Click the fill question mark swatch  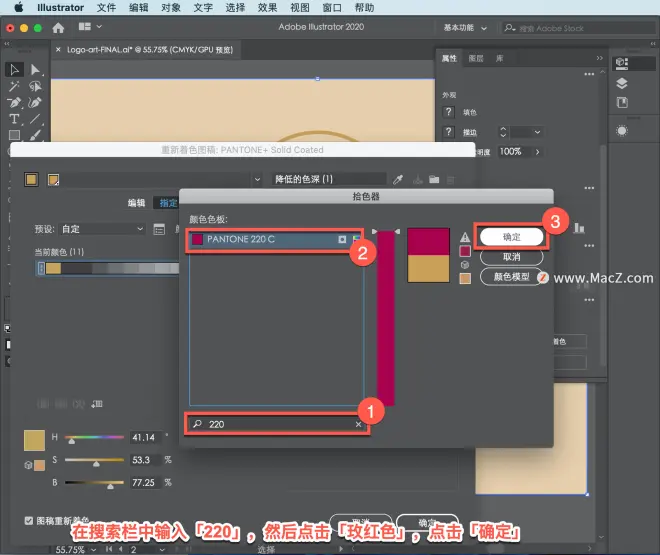click(449, 112)
